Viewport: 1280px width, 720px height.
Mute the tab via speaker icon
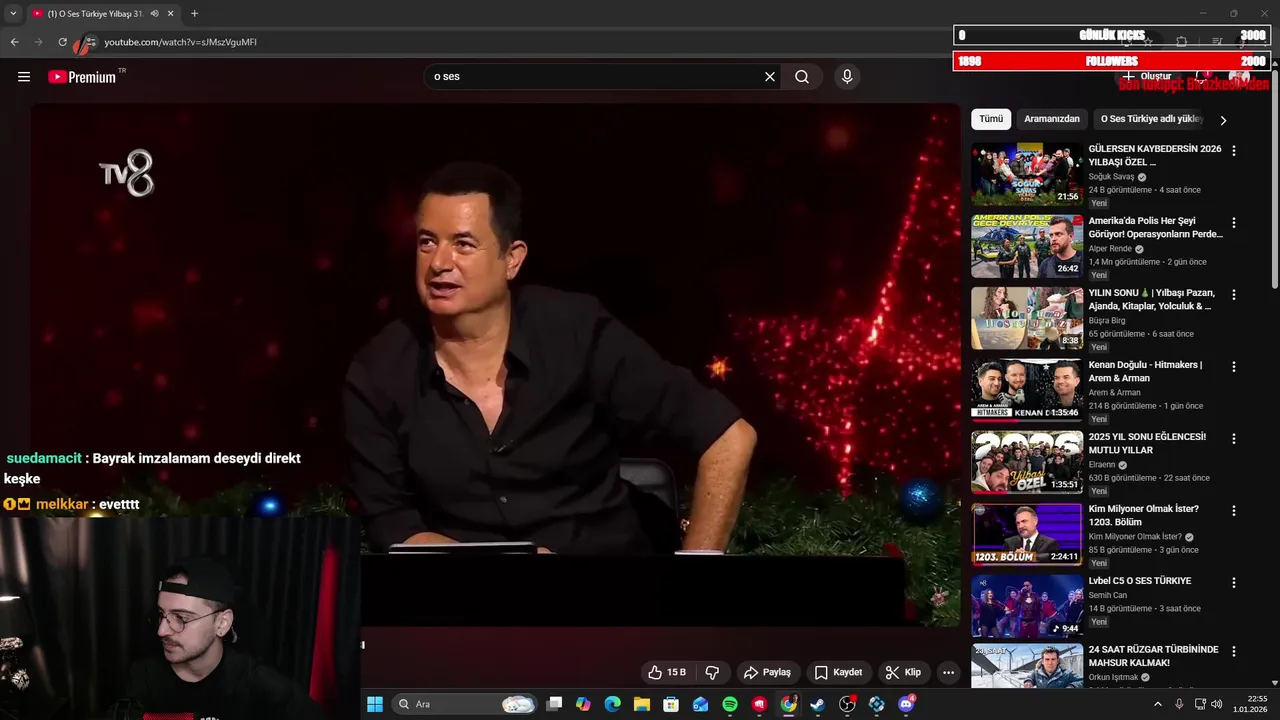click(155, 14)
